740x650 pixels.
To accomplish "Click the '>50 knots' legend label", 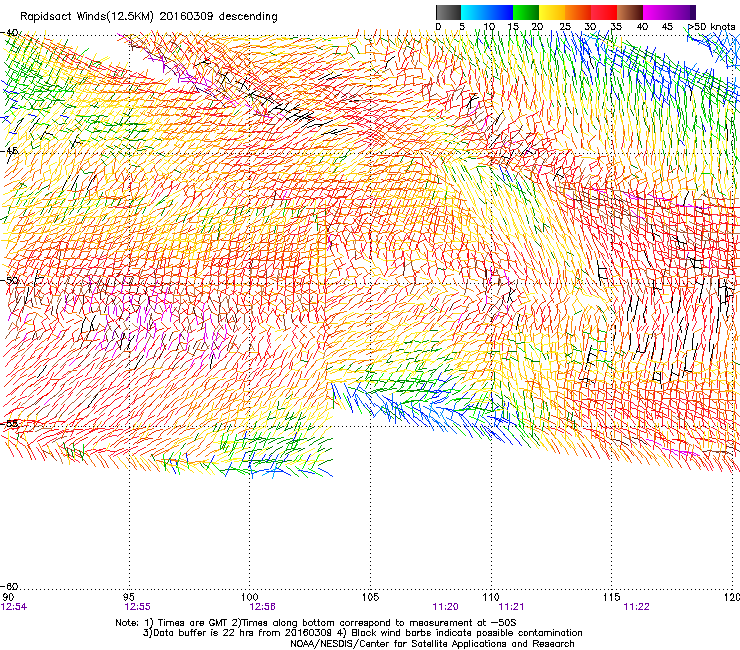I will click(712, 27).
